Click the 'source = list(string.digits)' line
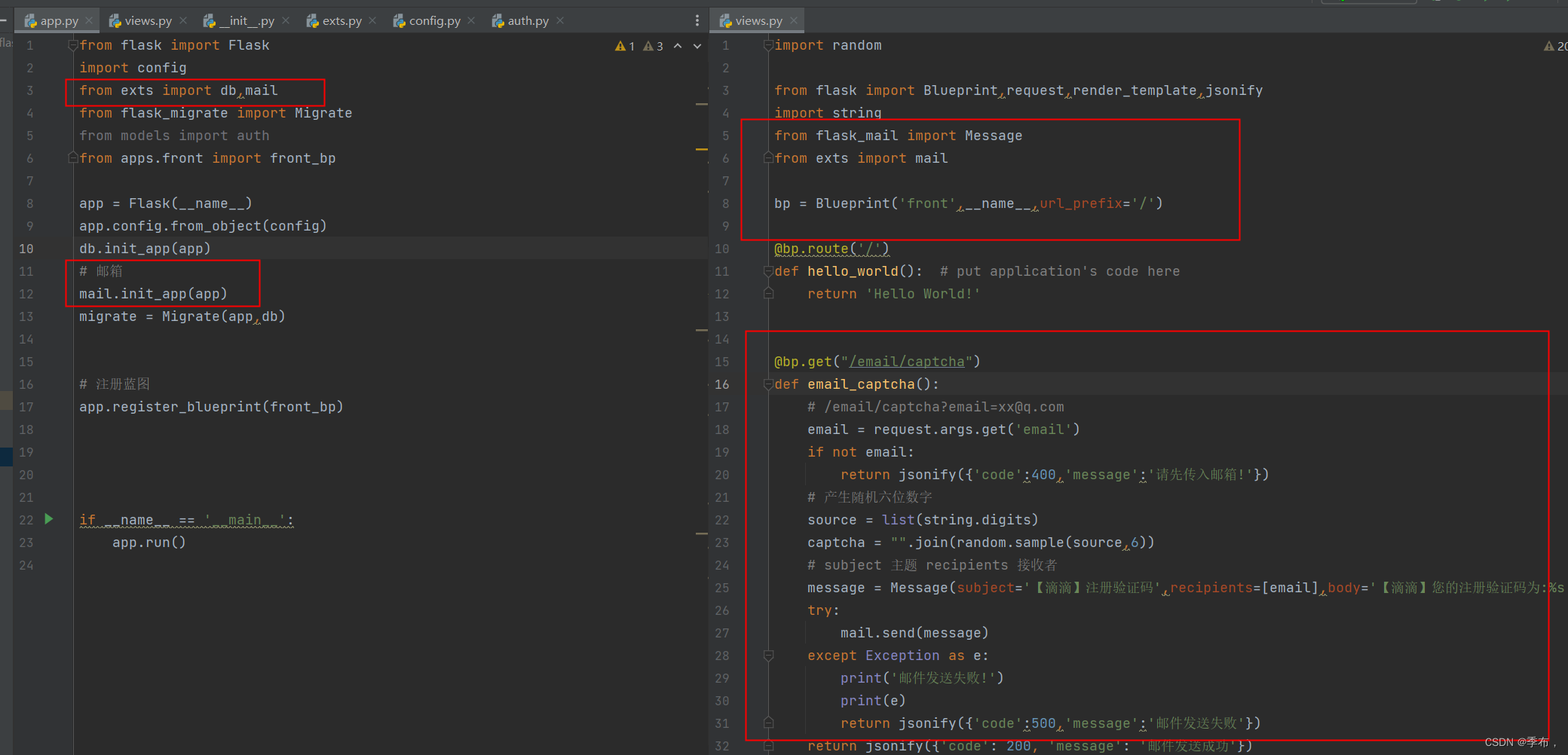 [923, 520]
